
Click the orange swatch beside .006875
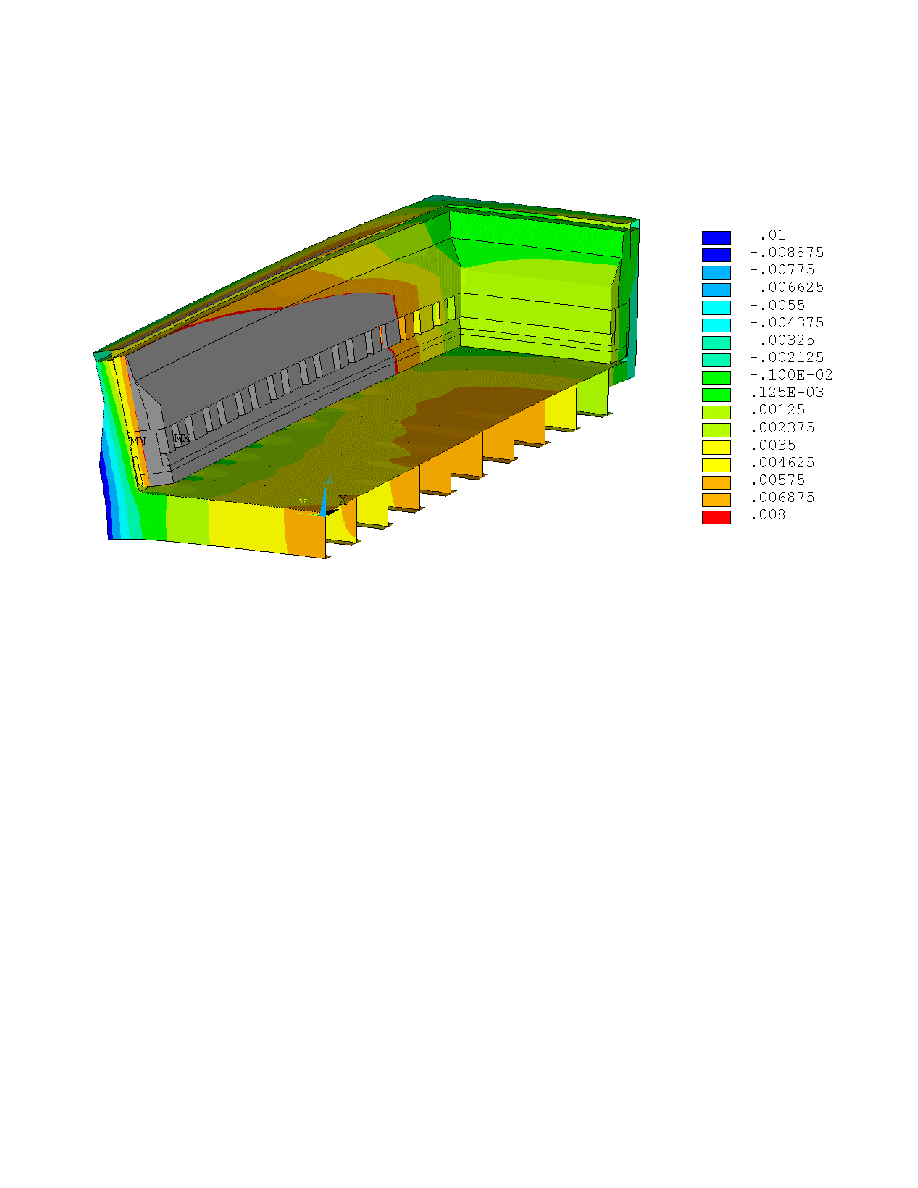[x=716, y=500]
